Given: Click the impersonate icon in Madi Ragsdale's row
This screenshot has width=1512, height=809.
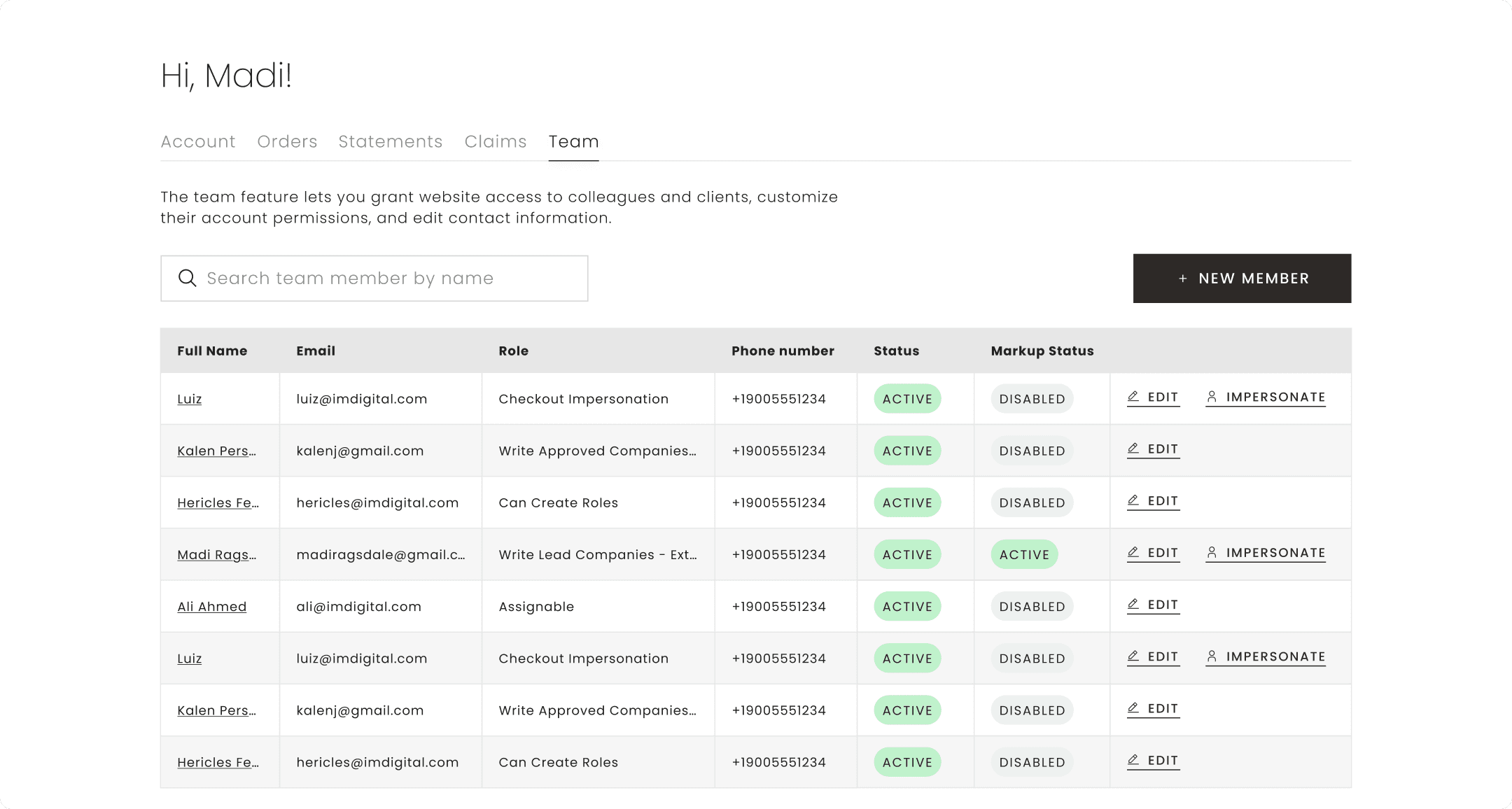Looking at the screenshot, I should coord(1212,552).
